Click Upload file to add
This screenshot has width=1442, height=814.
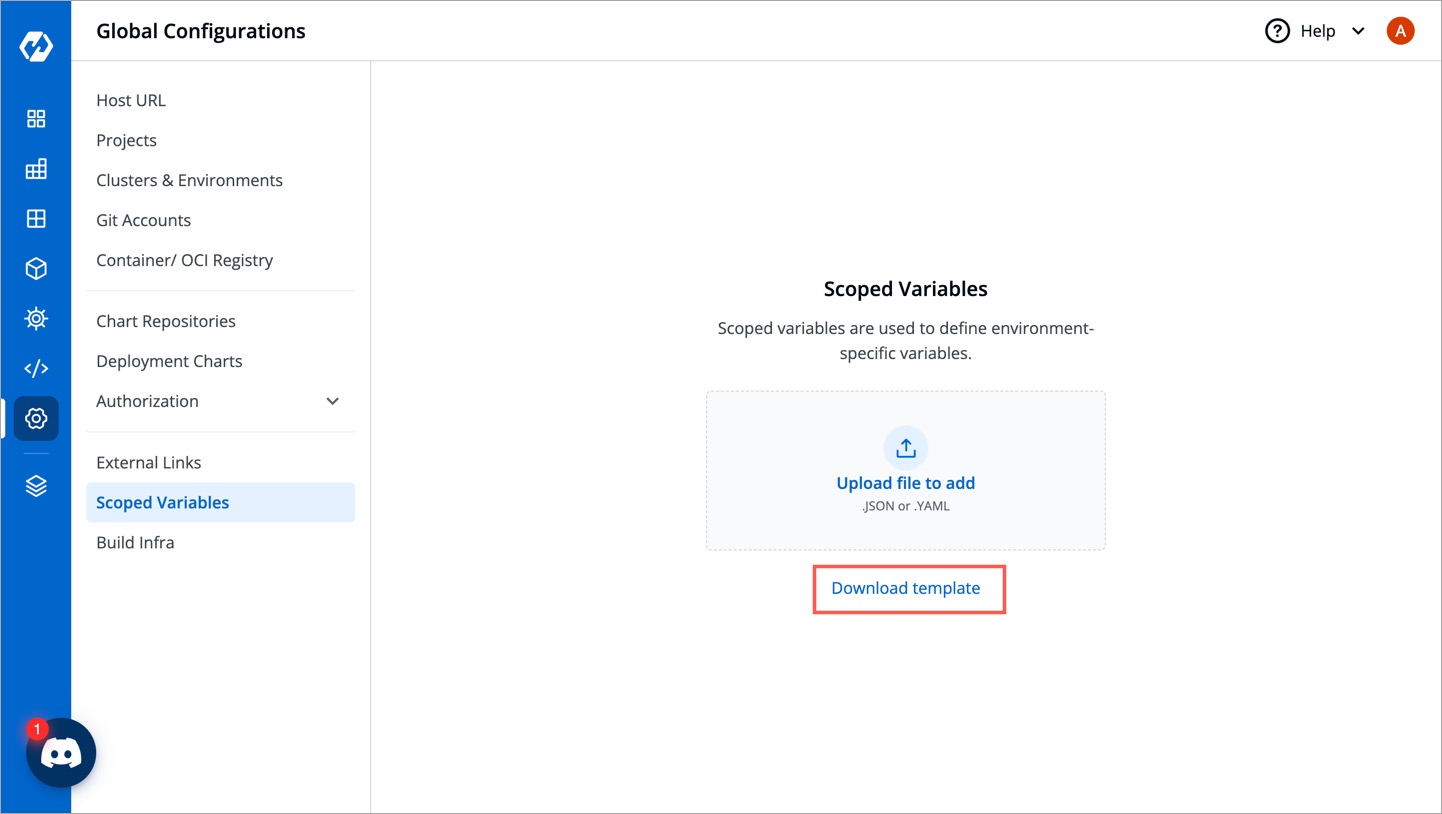[x=905, y=482]
